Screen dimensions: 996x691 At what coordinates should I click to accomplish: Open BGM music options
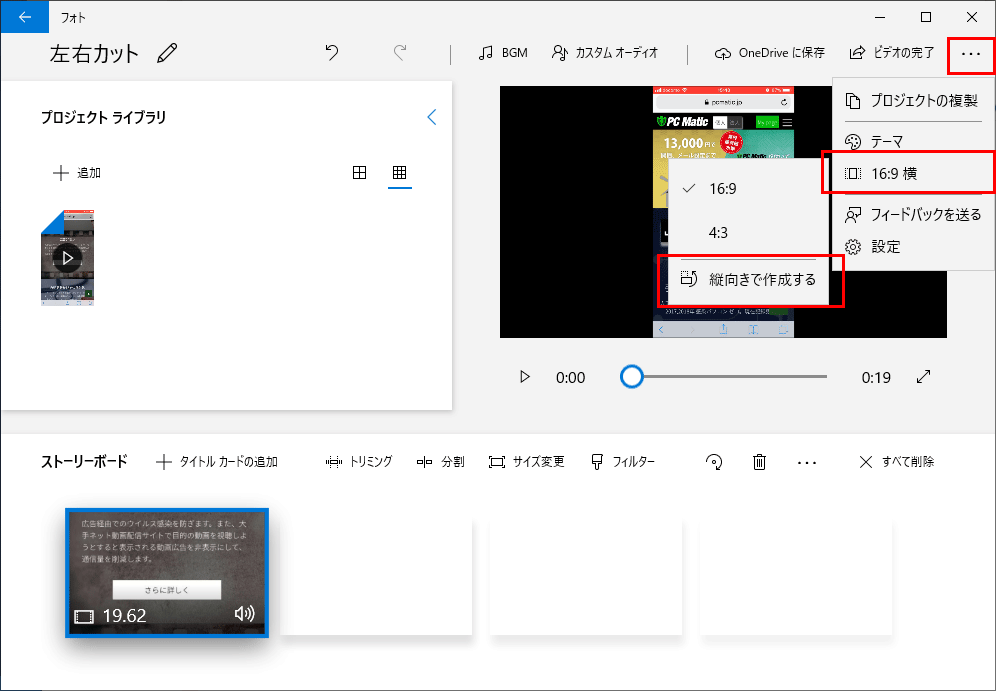[x=503, y=53]
